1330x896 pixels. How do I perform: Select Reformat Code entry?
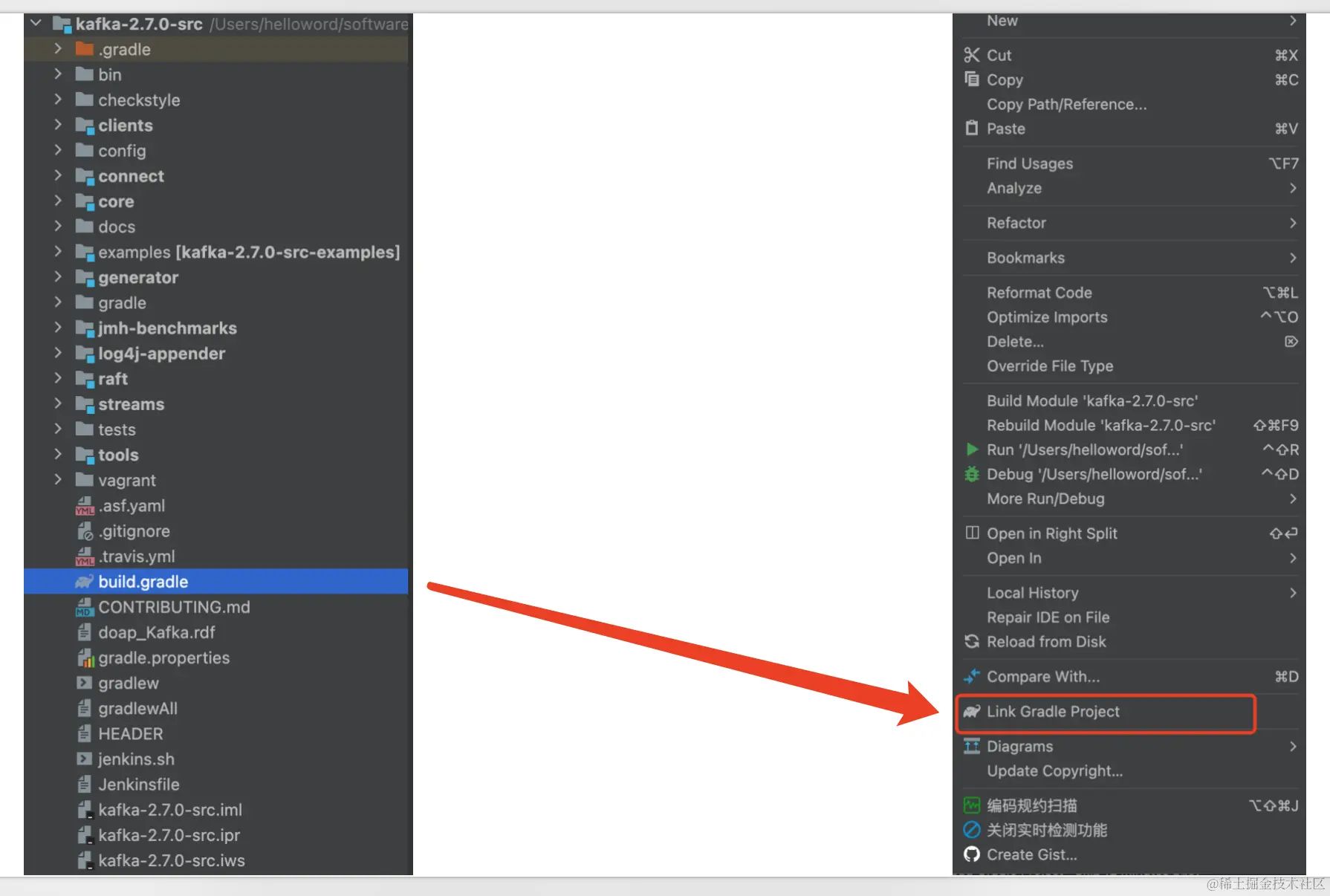pos(1129,293)
